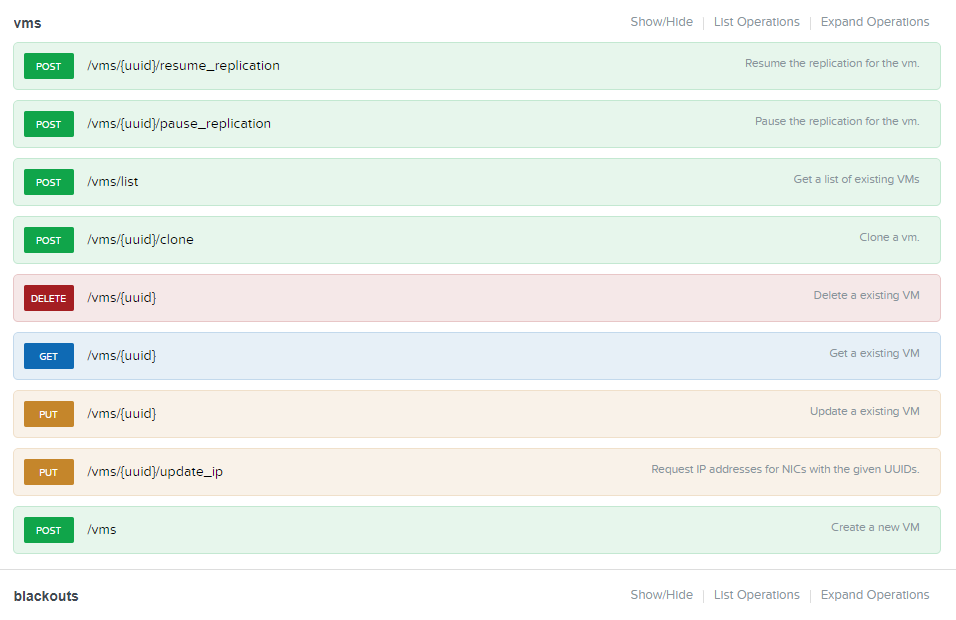Click List Operations for blackouts section
The width and height of the screenshot is (956, 620).
757,594
